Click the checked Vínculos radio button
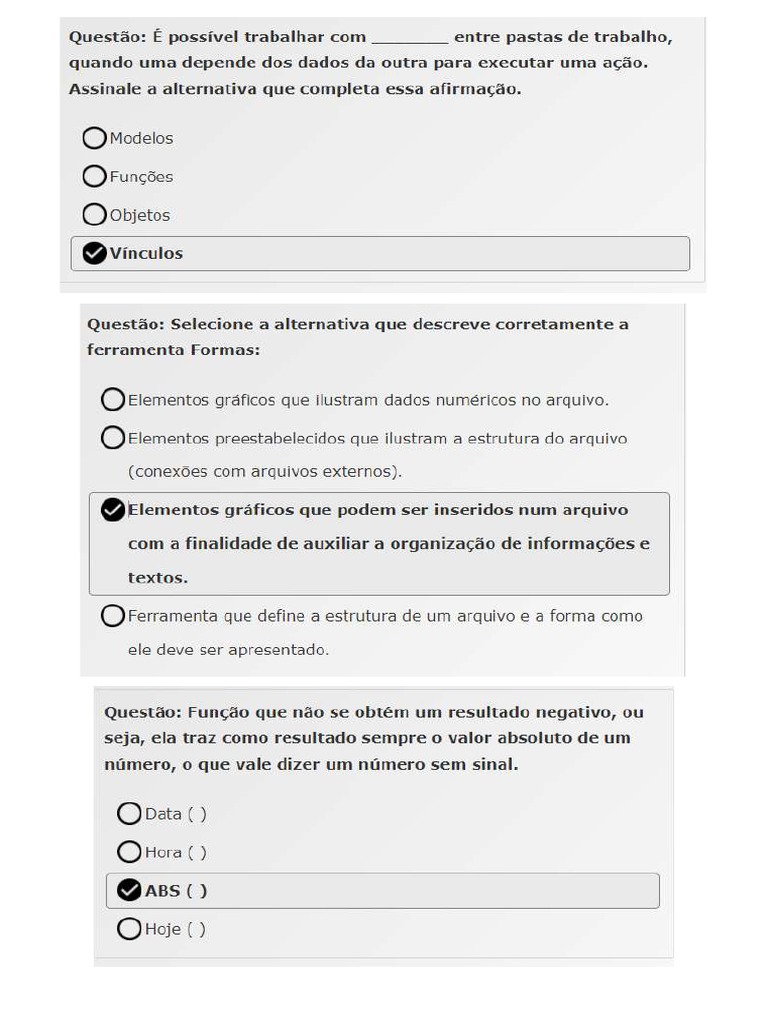This screenshot has width=768, height=1024. coord(94,254)
